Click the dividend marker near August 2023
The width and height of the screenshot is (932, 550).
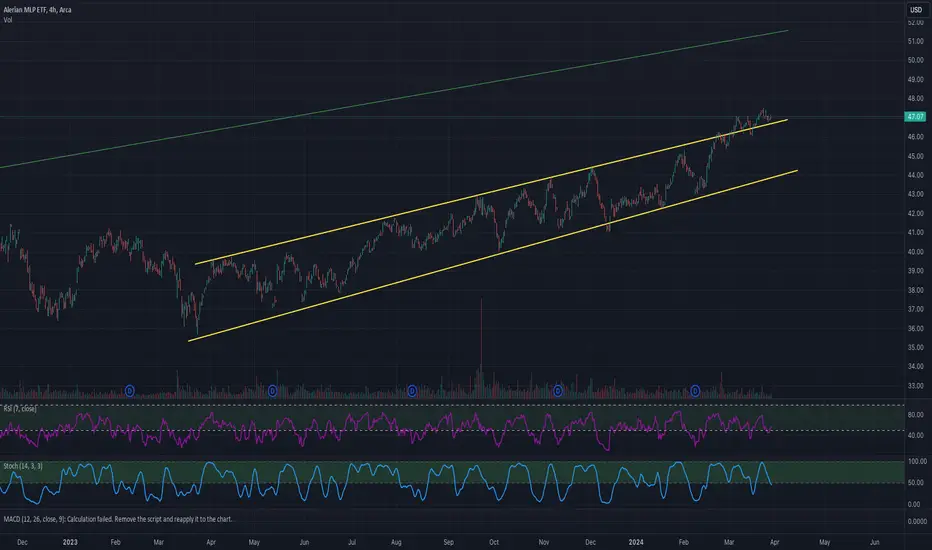coord(412,391)
